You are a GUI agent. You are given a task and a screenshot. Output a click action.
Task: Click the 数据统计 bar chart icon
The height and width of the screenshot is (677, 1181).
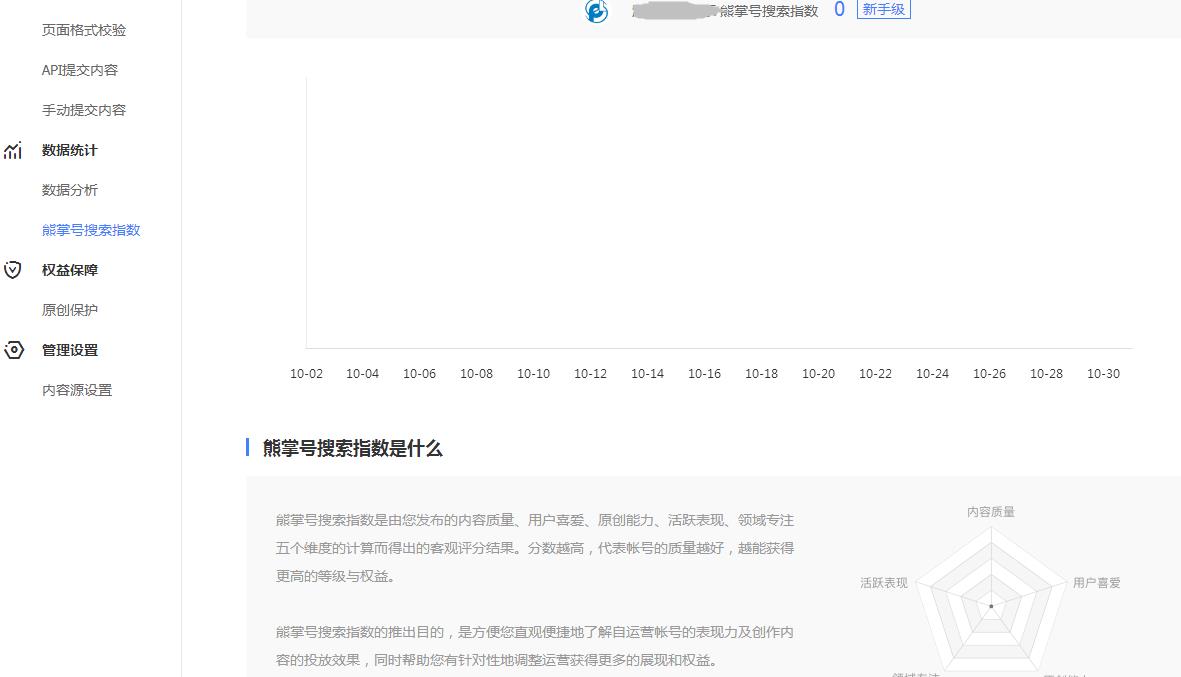[x=14, y=150]
